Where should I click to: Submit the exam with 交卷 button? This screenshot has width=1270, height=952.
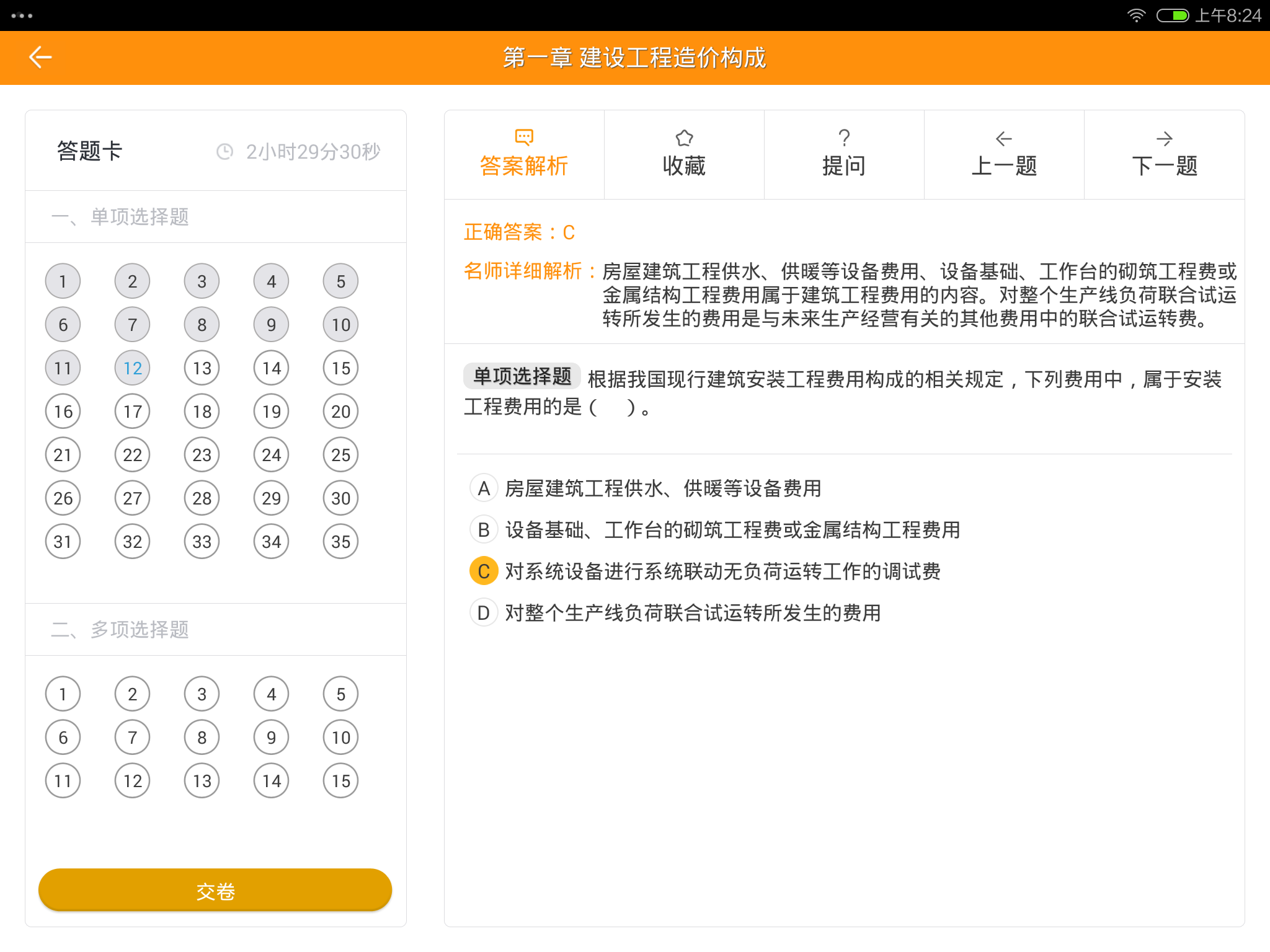point(215,891)
